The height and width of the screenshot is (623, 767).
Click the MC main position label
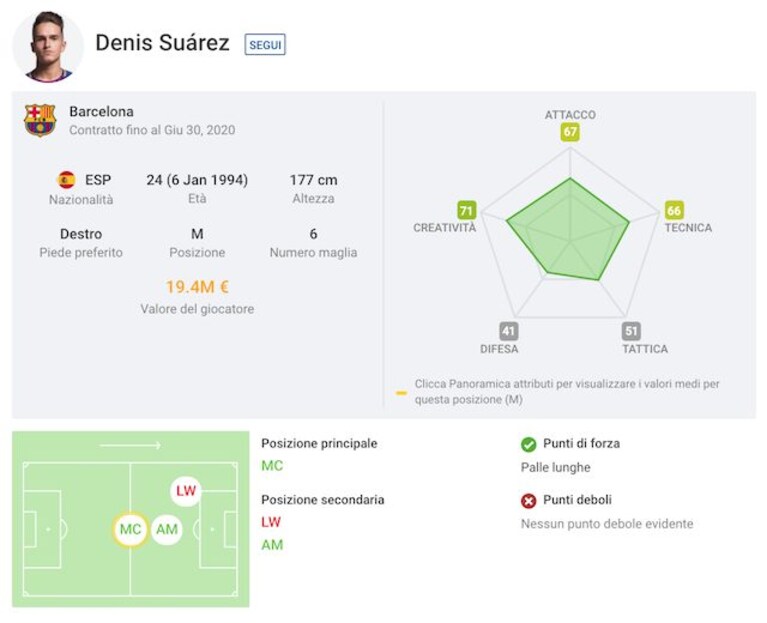click(x=272, y=466)
